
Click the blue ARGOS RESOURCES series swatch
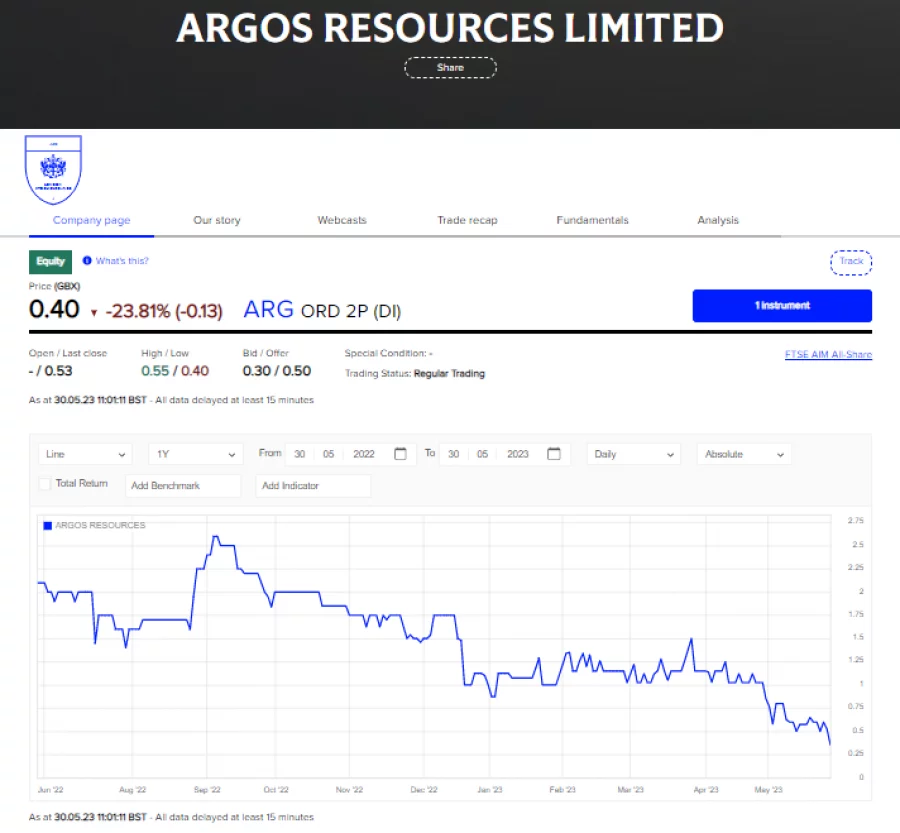45,525
